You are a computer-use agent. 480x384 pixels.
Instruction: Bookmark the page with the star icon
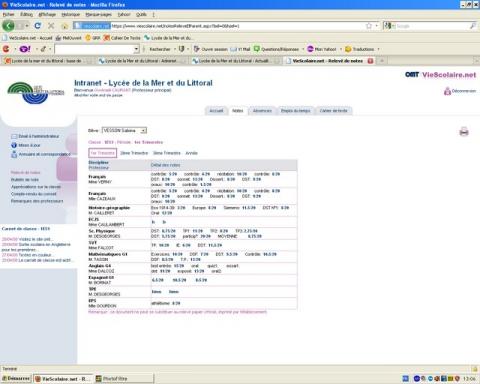[369, 26]
